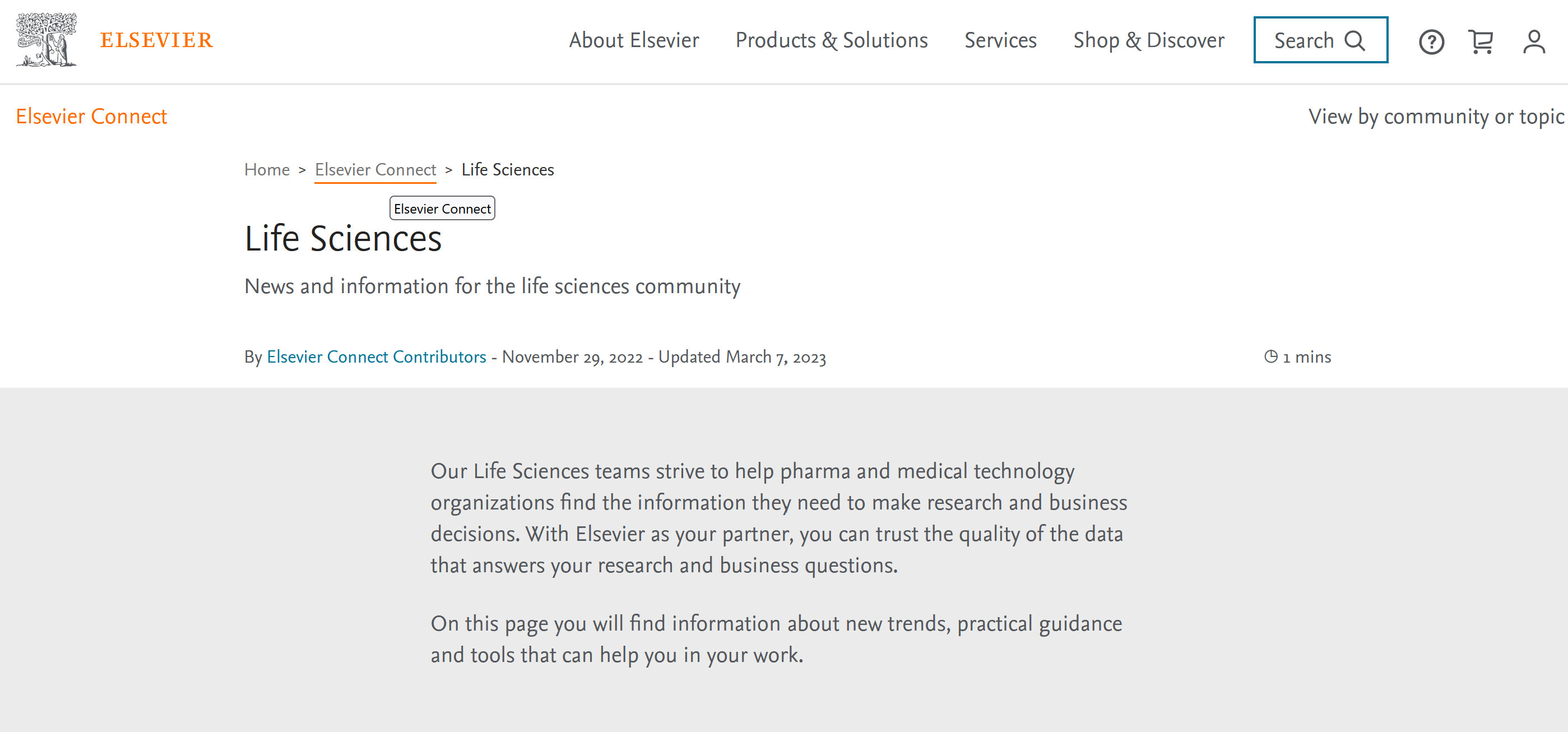Open the help question mark icon
This screenshot has width=1568, height=732.
tap(1431, 41)
